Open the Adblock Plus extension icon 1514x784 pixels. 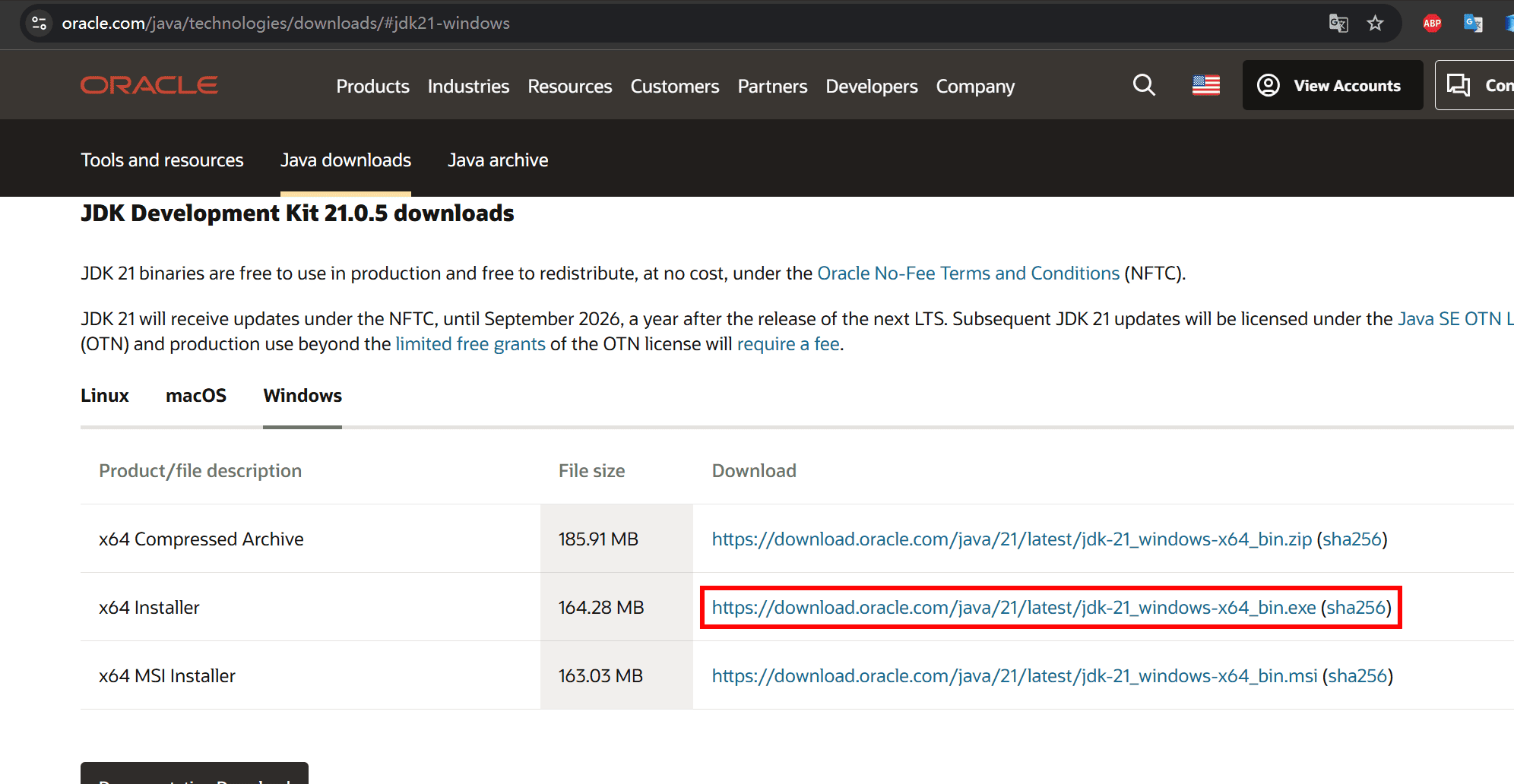tap(1432, 24)
